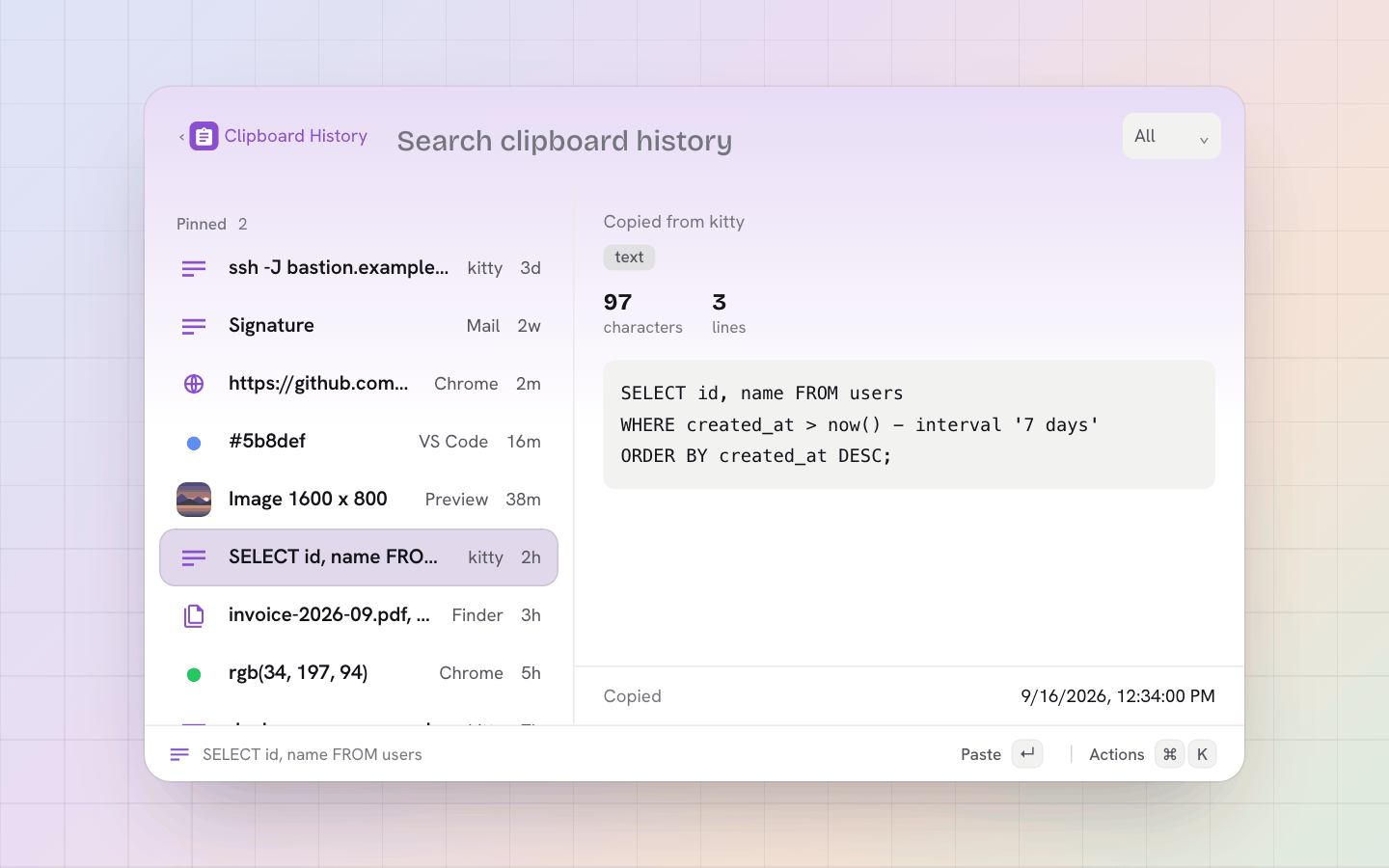Click the globe link icon for github
Screen dimensions: 1389x868
tap(194, 384)
